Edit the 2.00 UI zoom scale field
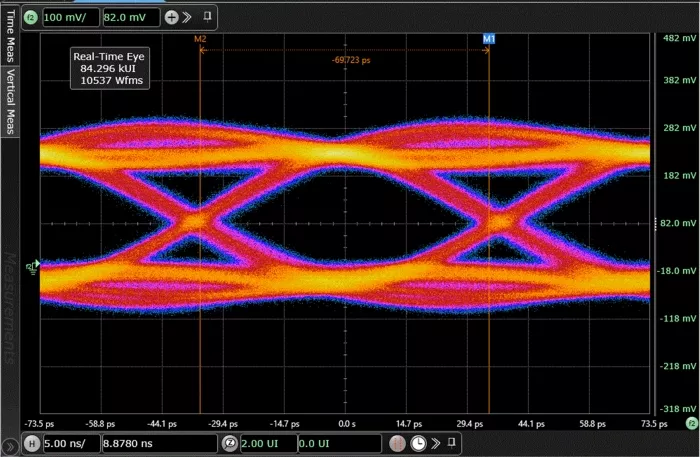The image size is (700, 457). tap(266, 443)
